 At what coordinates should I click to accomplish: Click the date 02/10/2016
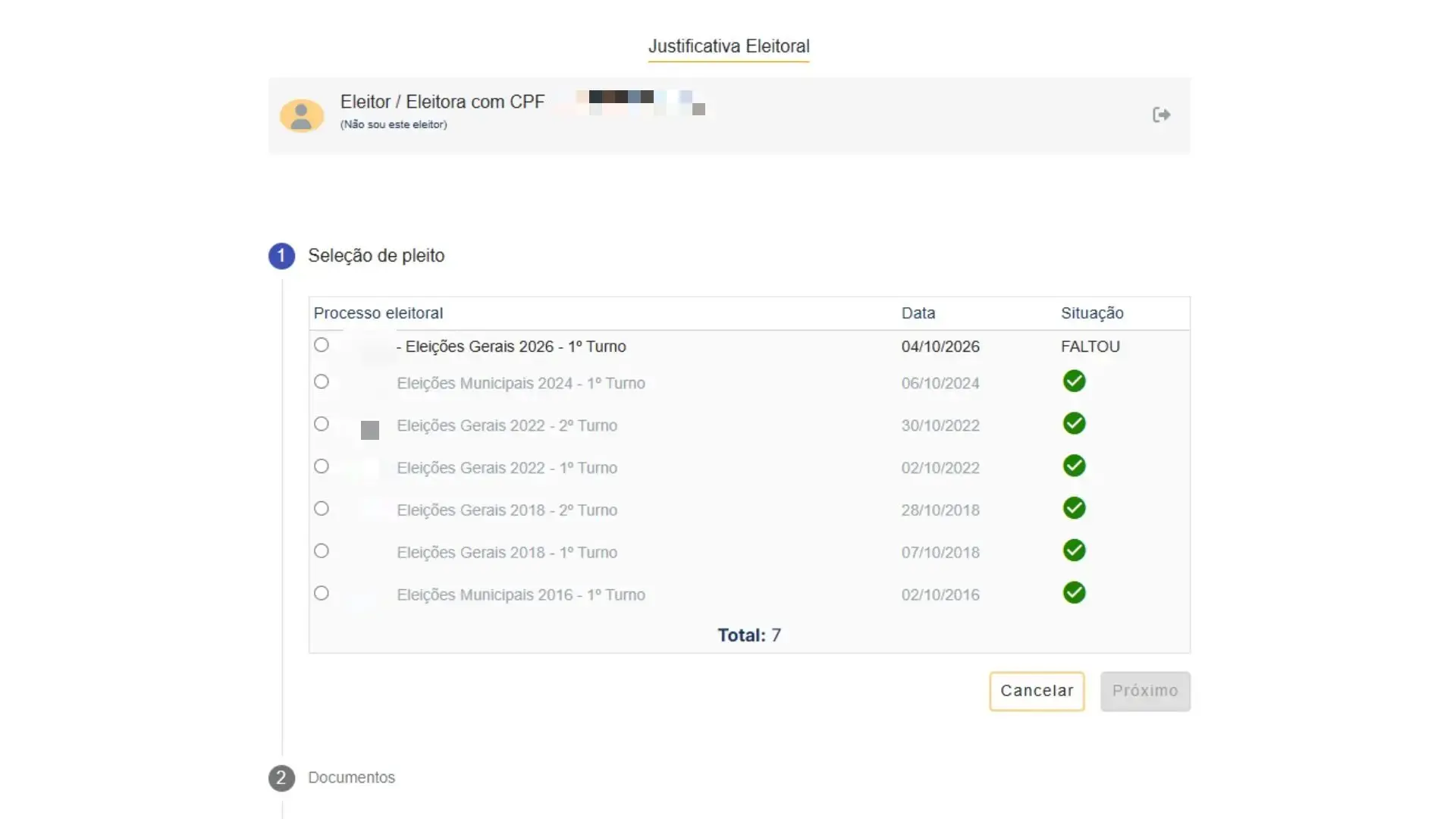[940, 595]
